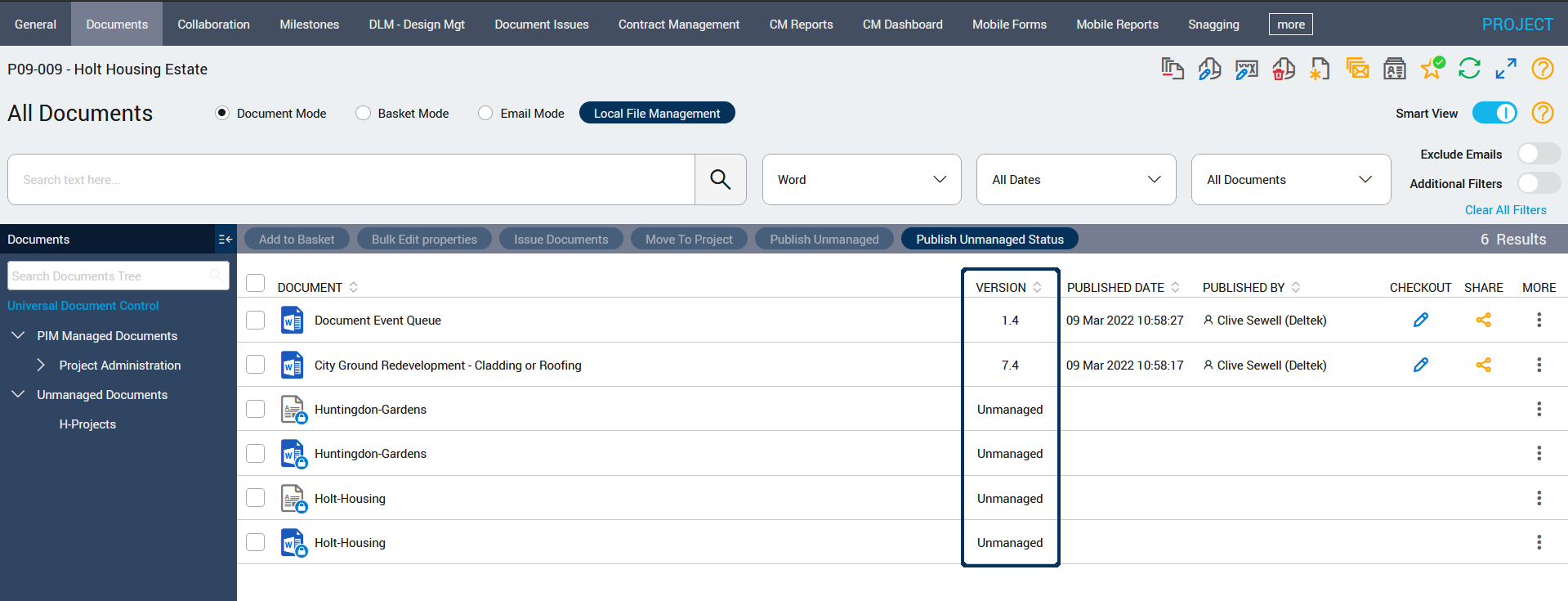Enable the Exclude Emails switch

click(x=1539, y=154)
